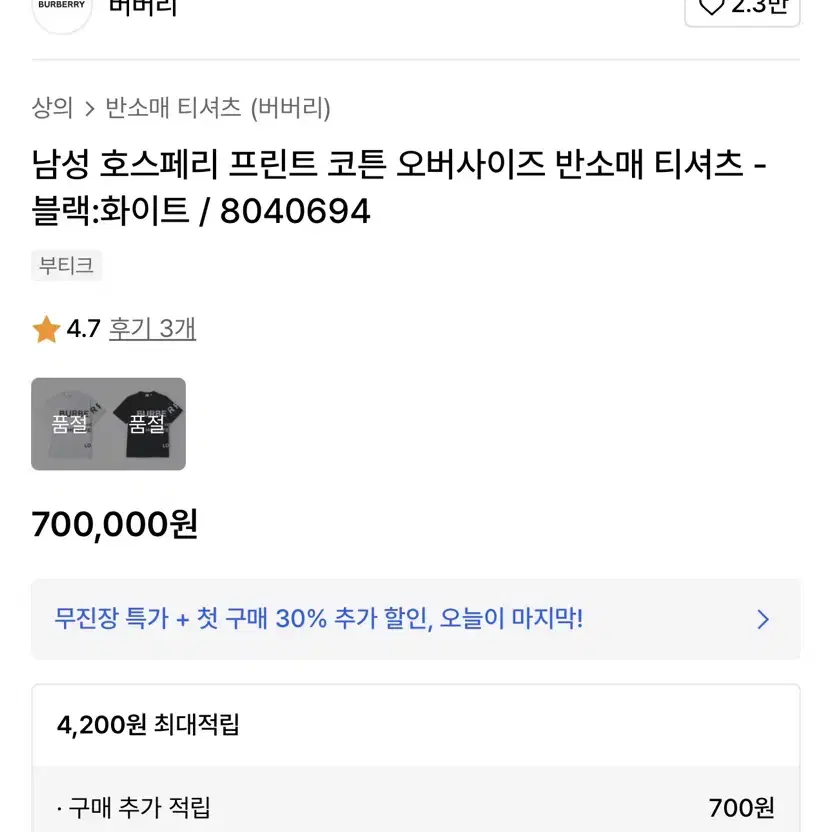Open the 무진장 특가 30% discount banner

tap(415, 619)
